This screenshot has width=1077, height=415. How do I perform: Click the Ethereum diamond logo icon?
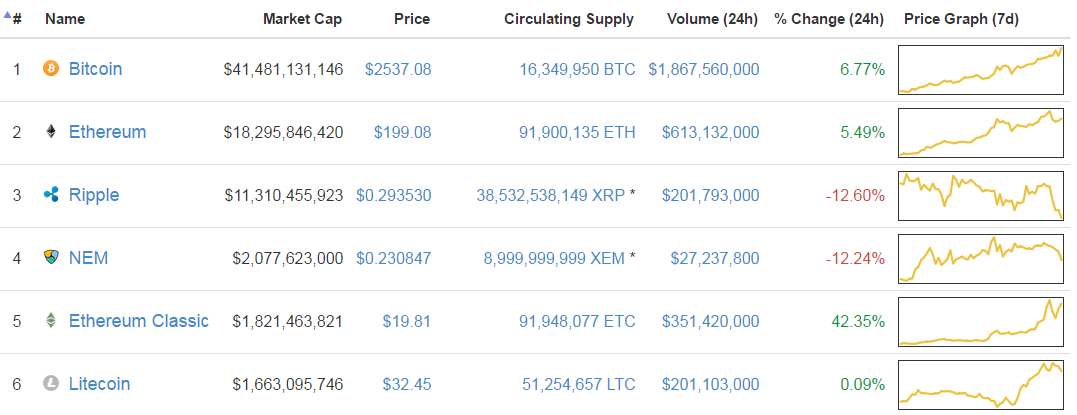pos(51,132)
